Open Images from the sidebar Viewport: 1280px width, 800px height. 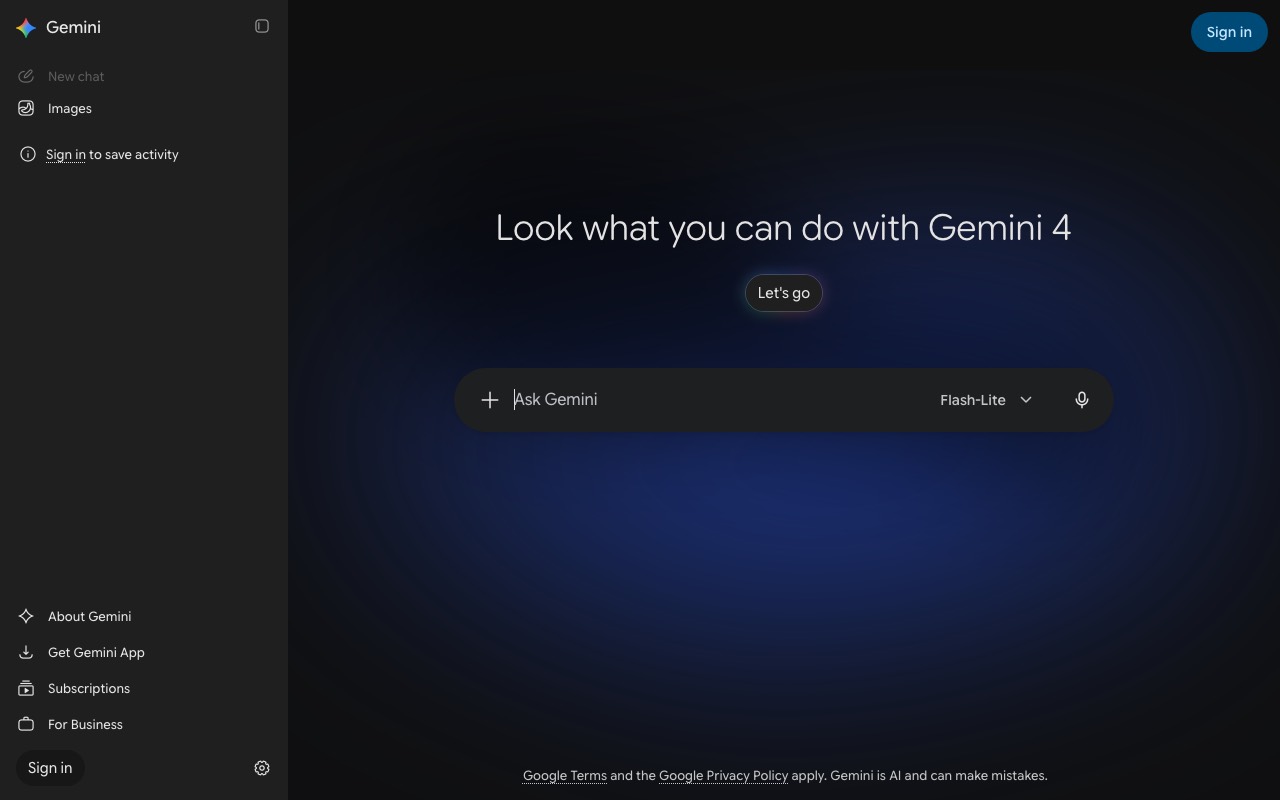click(x=144, y=108)
